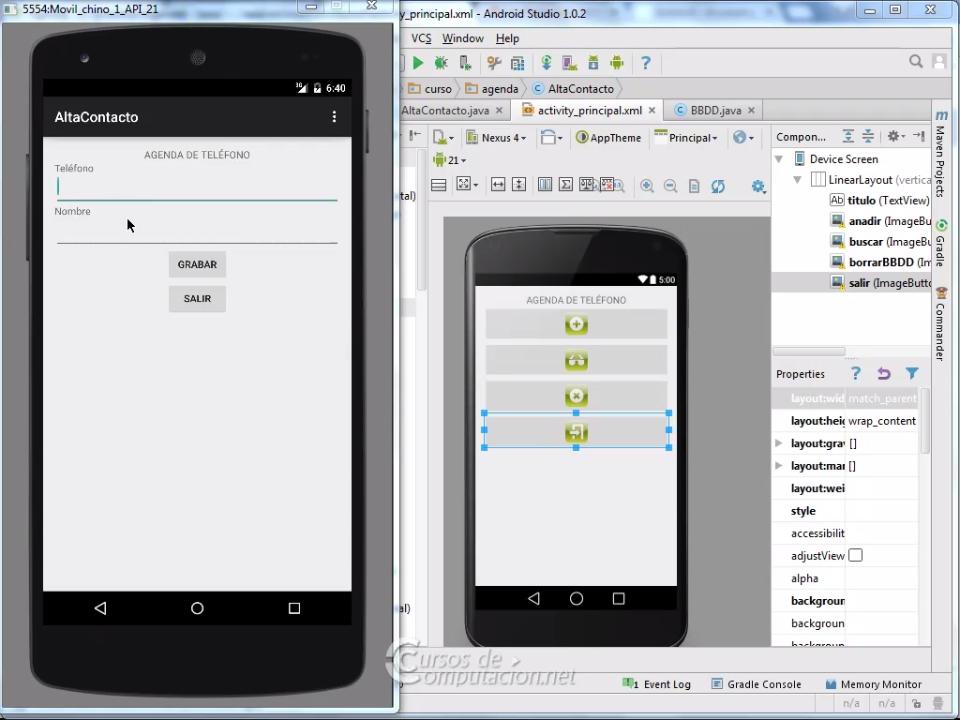This screenshot has height=720, width=960.
Task: Toggle layout width with horizontal arrows icon
Action: click(498, 184)
